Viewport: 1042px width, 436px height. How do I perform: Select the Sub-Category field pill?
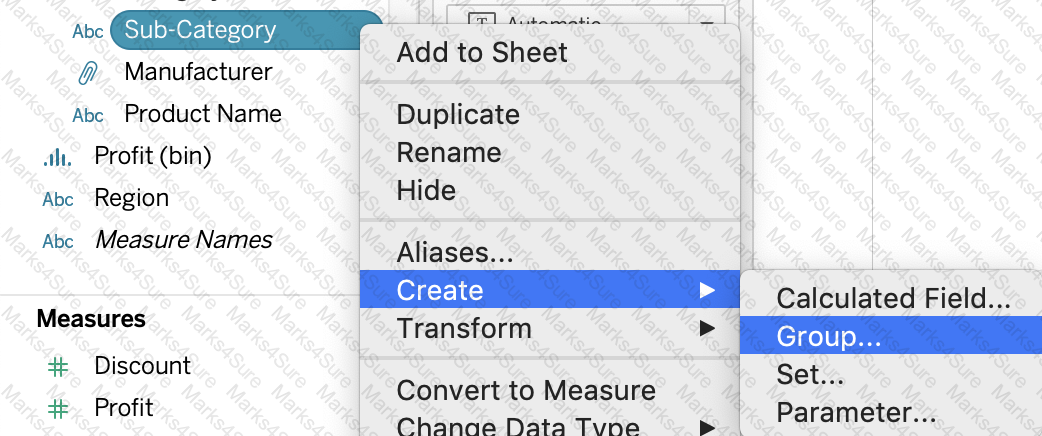coord(246,30)
